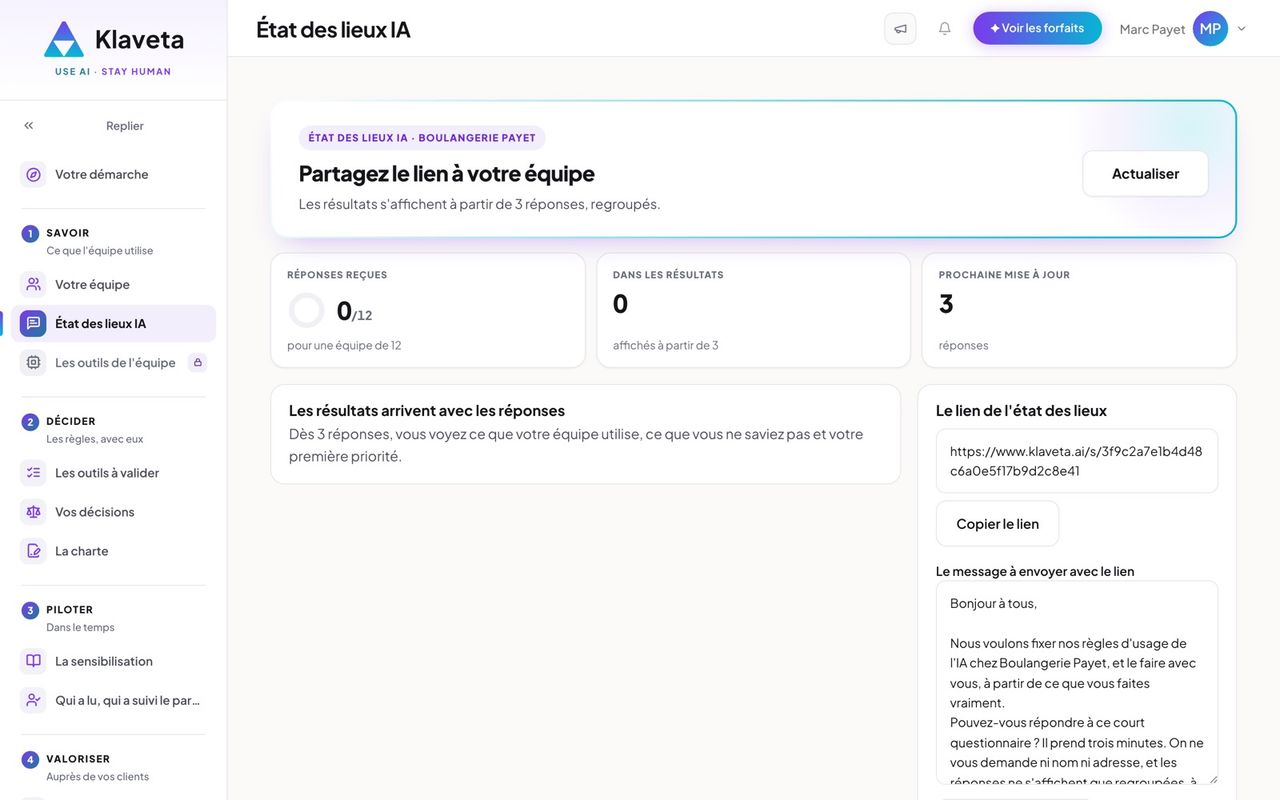Click the affichés à partir de 3 text
The height and width of the screenshot is (800, 1280).
[x=665, y=345]
